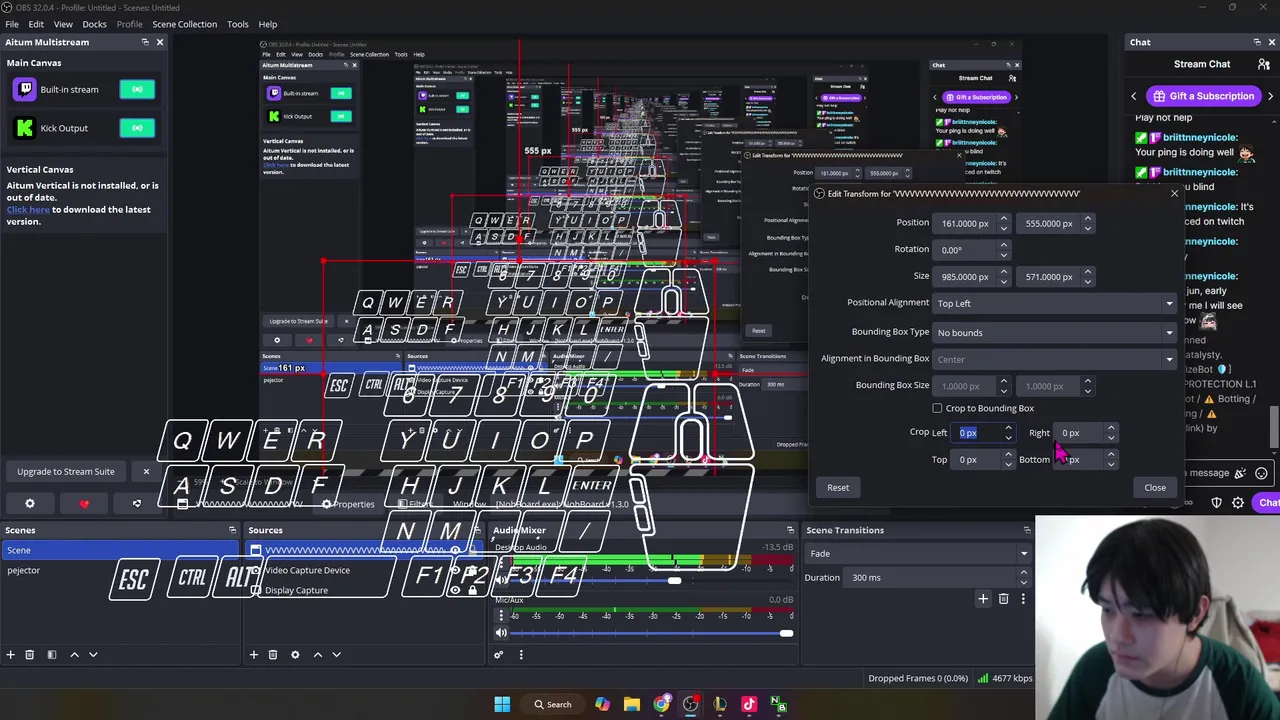Open community icon beside Stream Chat
The width and height of the screenshot is (1280, 720).
1264,64
